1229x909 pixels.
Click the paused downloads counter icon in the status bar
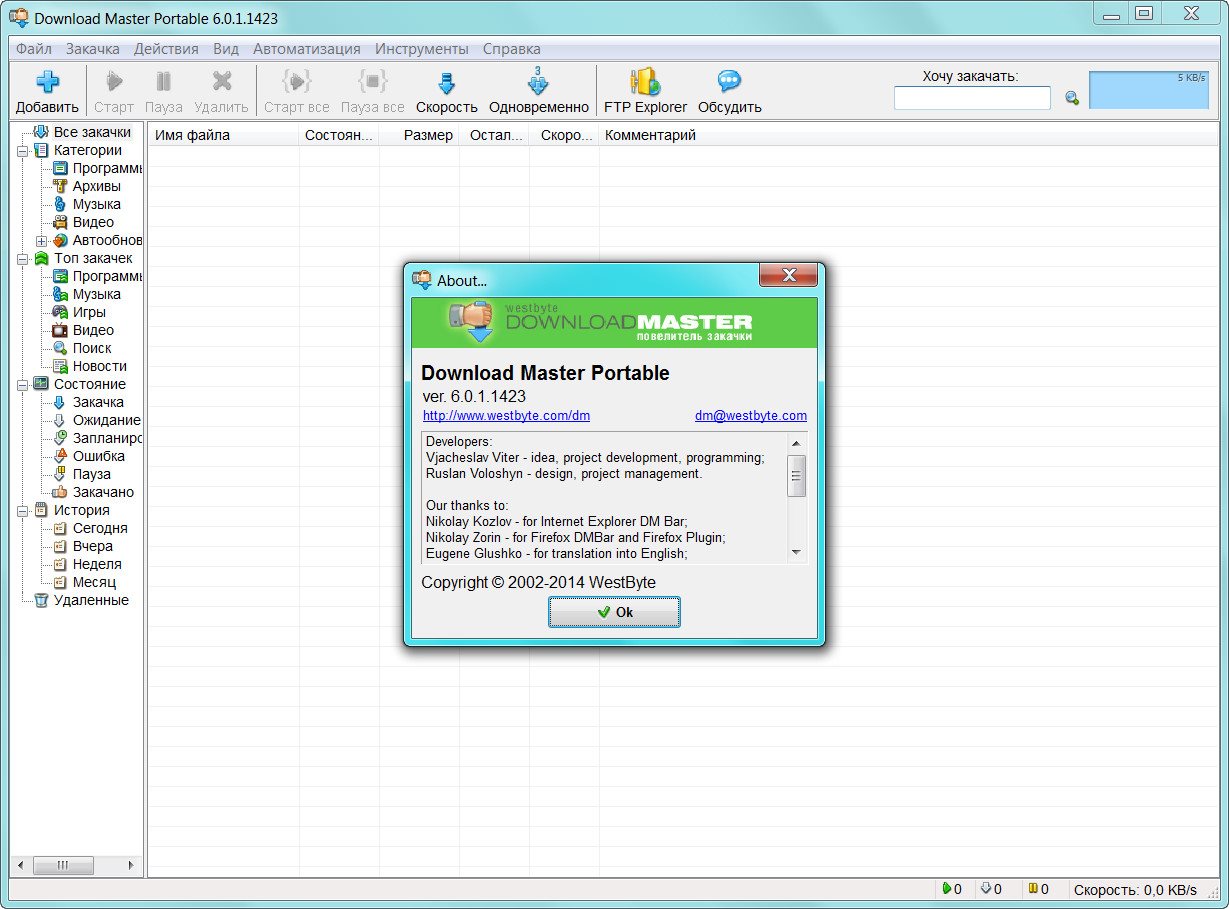pyautogui.click(x=1033, y=889)
